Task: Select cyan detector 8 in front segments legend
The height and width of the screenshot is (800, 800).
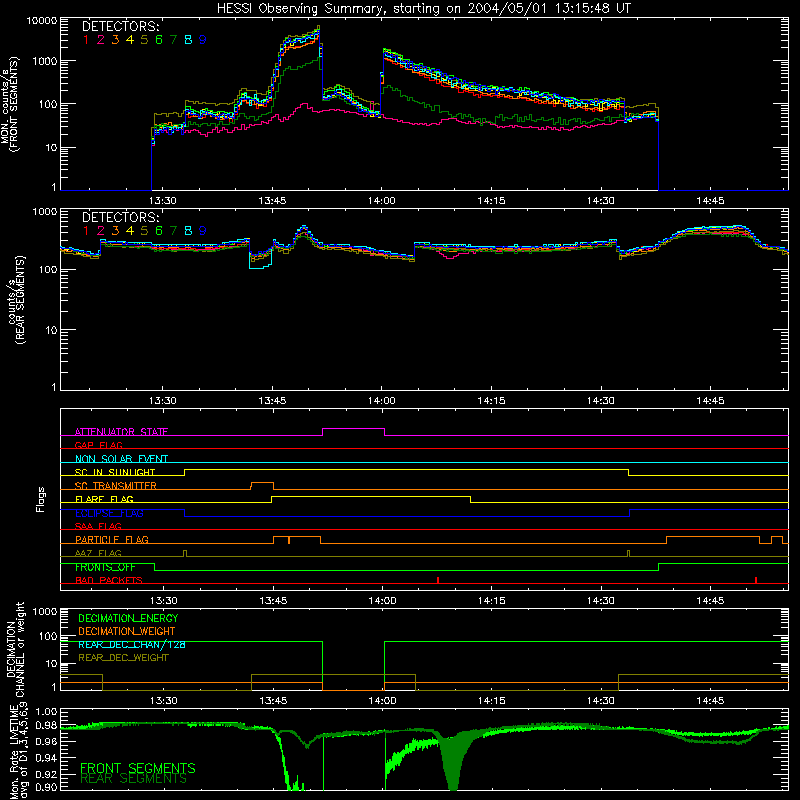Action: click(x=188, y=40)
